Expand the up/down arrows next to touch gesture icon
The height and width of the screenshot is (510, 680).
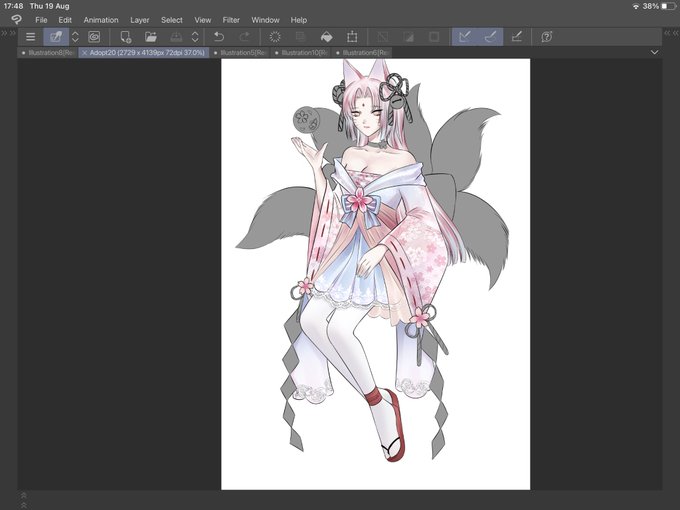(75, 37)
